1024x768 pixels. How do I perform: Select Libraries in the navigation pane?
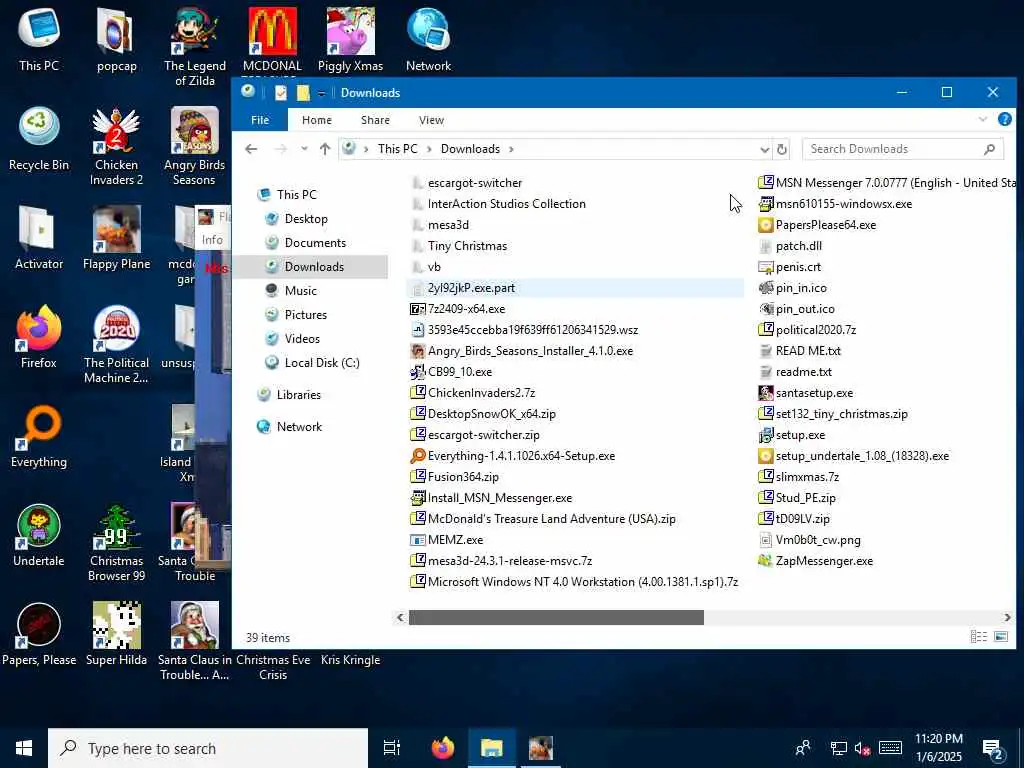(x=298, y=394)
